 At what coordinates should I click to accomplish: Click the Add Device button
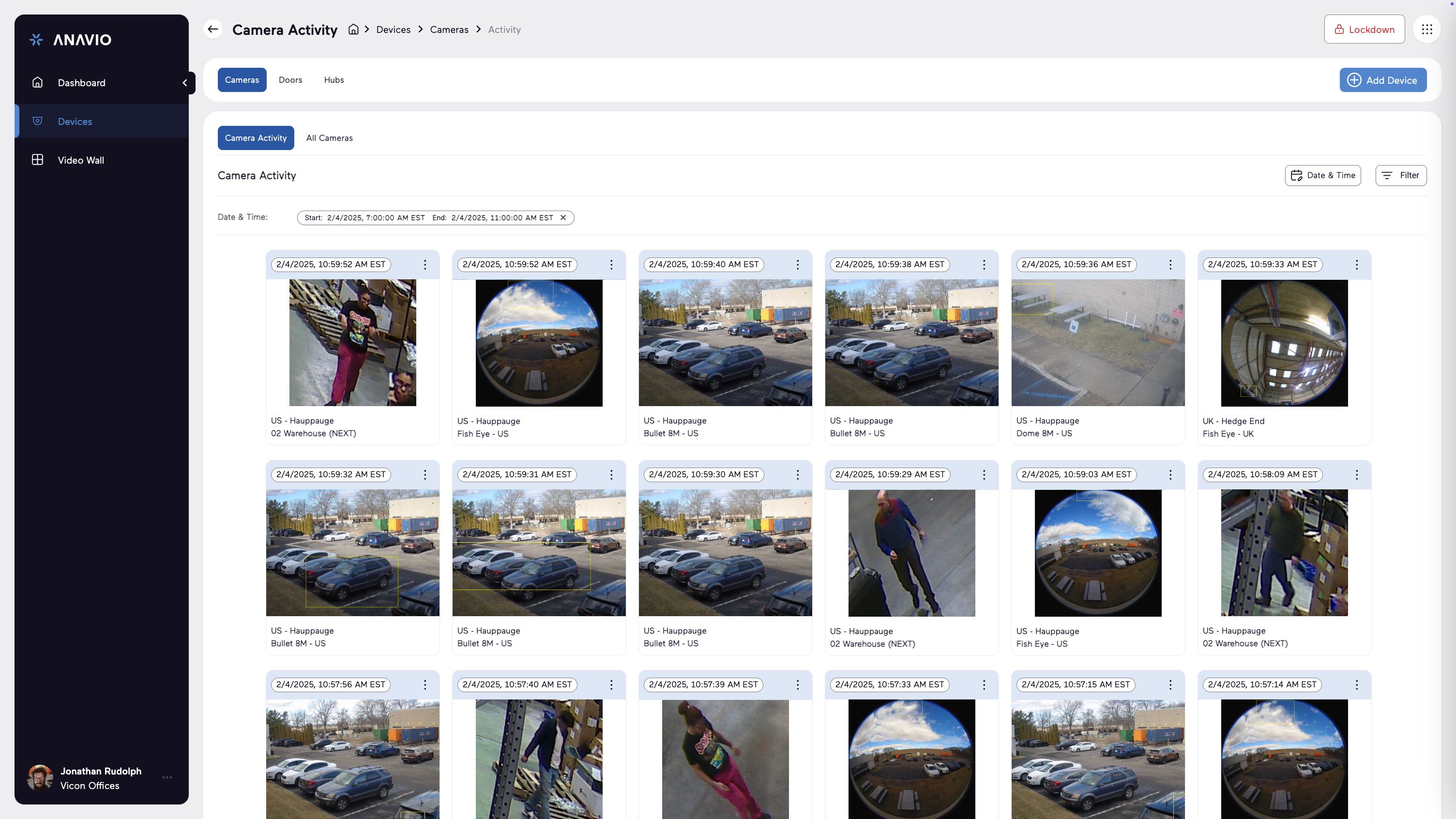pos(1382,80)
